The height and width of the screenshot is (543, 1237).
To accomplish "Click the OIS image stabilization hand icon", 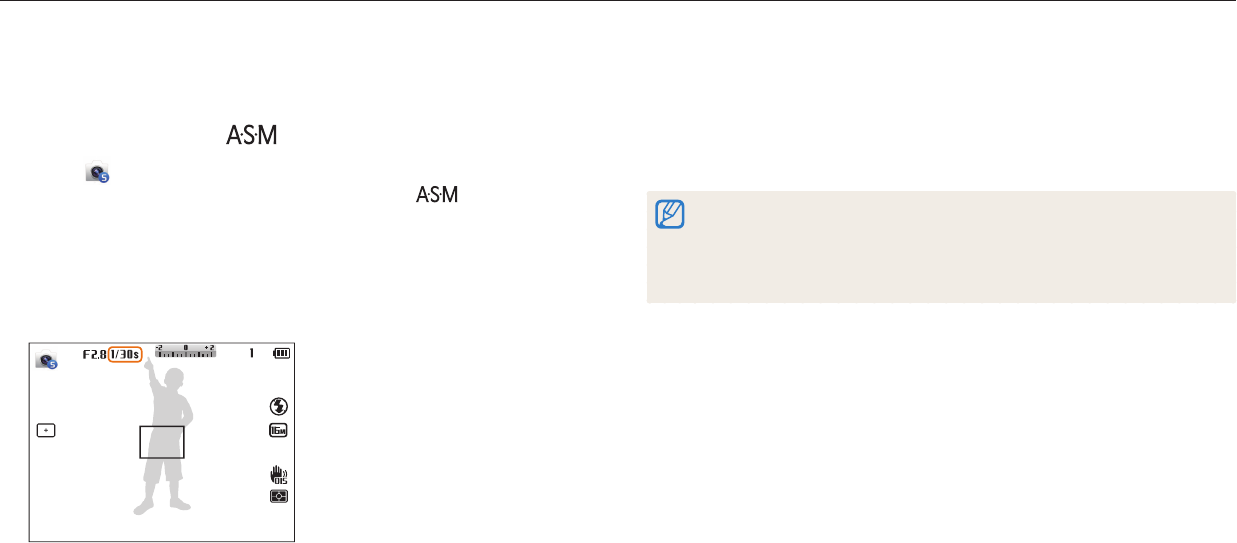I will point(279,476).
